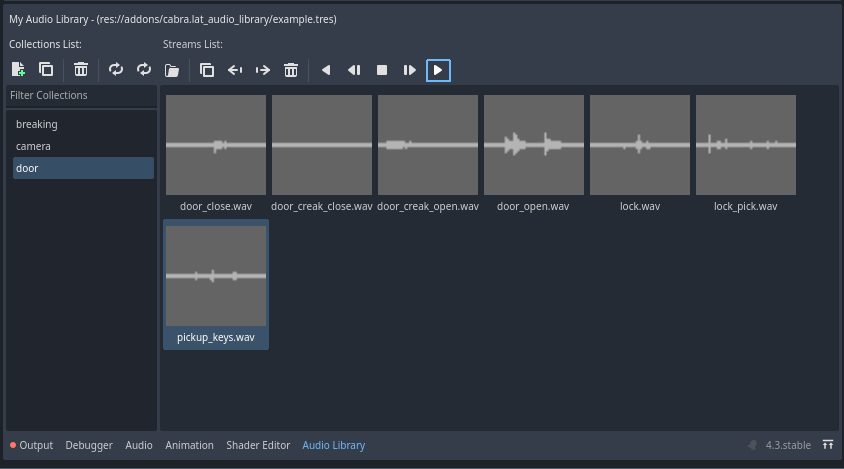The height and width of the screenshot is (469, 844).
Task: Focus the Filter Collections search field
Action: (x=81, y=96)
